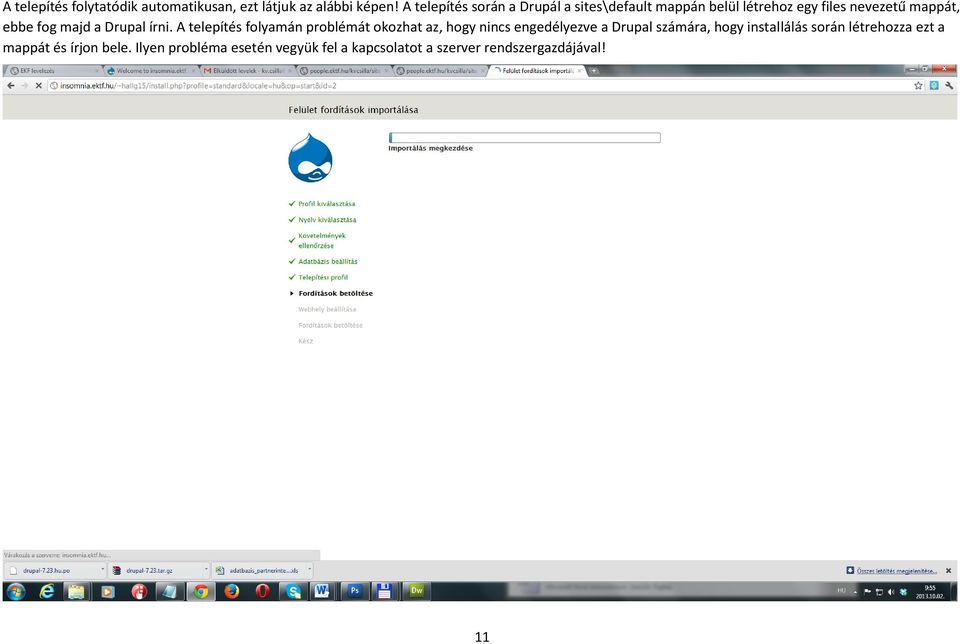Switch to Welcome to insomnia tab
The height and width of the screenshot is (644, 960).
click(151, 71)
